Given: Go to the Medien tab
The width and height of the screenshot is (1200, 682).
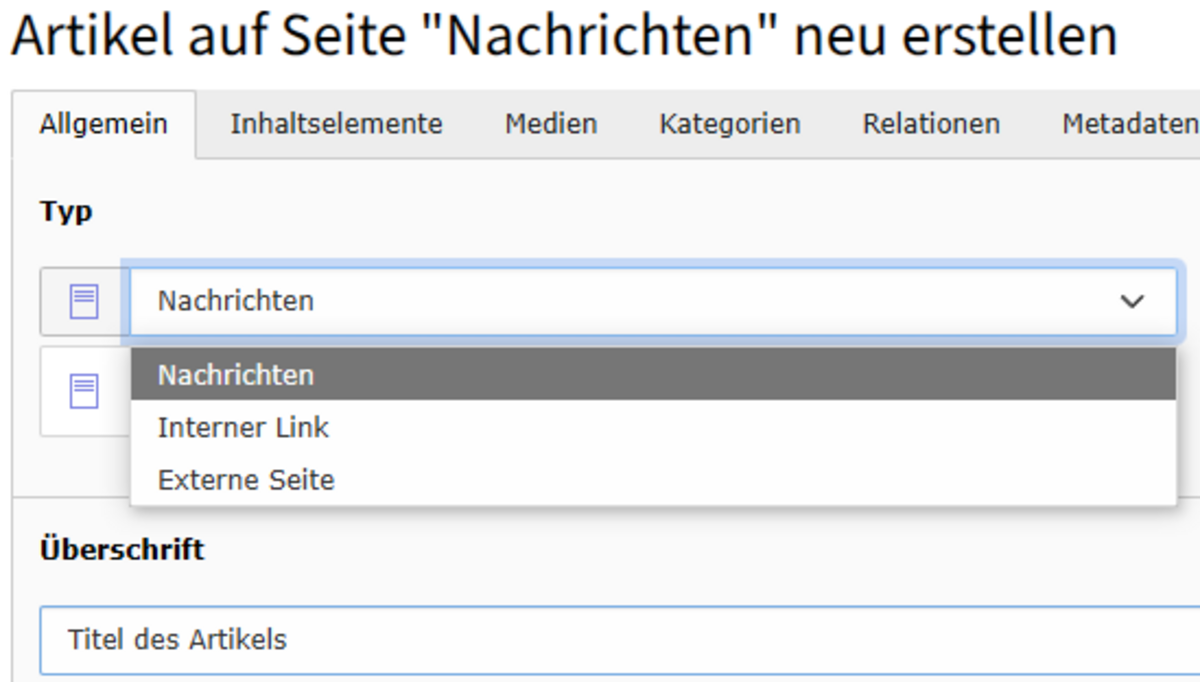Looking at the screenshot, I should pyautogui.click(x=551, y=124).
